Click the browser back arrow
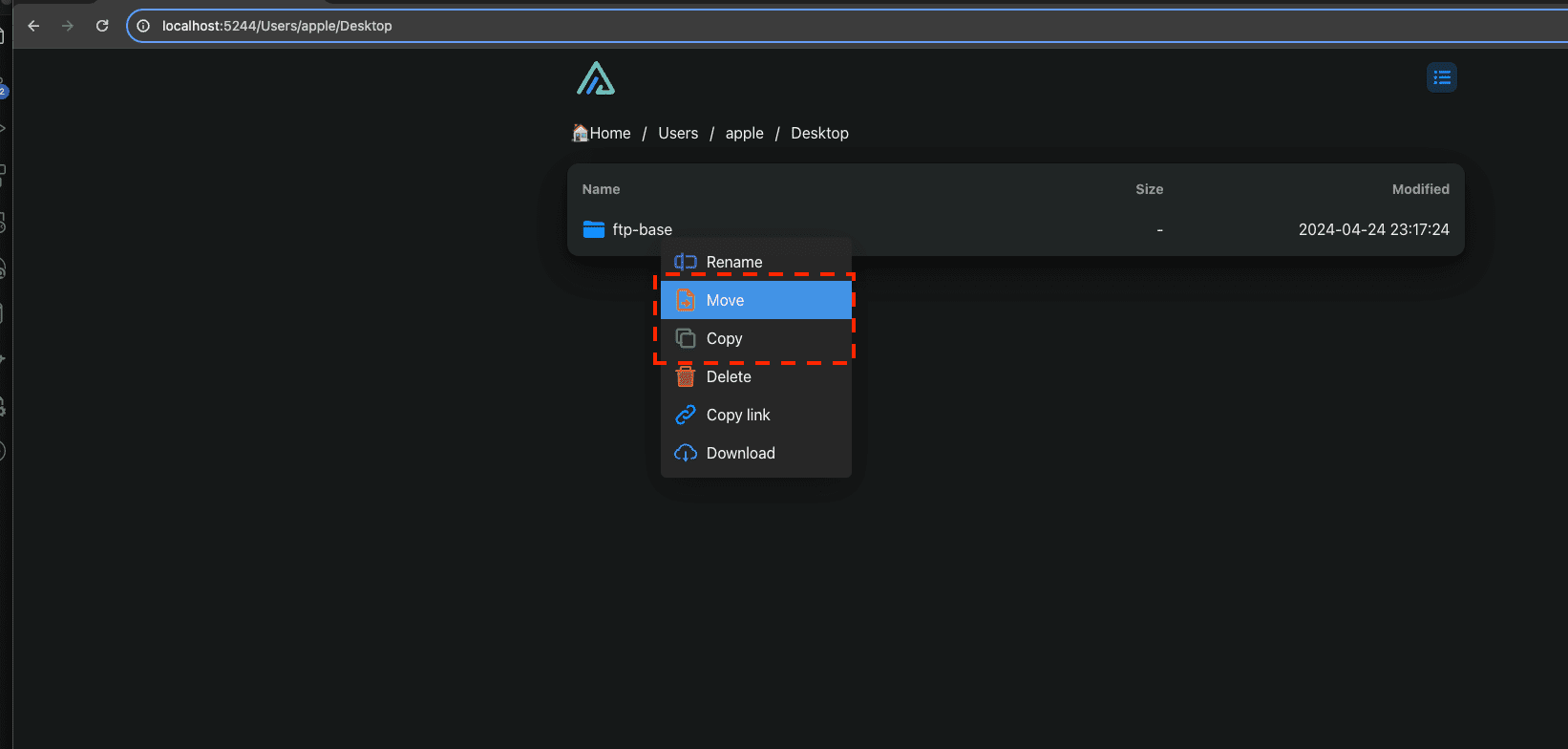 [34, 26]
